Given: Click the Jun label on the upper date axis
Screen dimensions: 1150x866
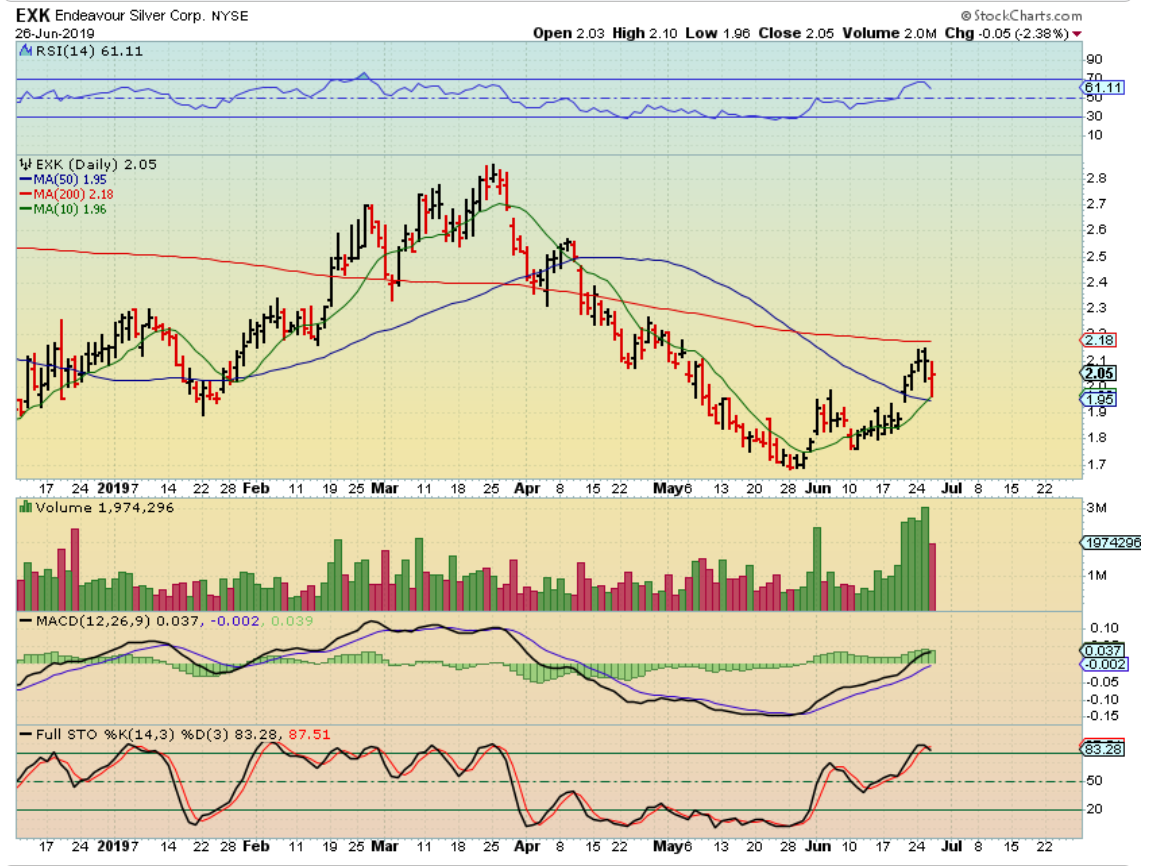Looking at the screenshot, I should click(x=818, y=488).
